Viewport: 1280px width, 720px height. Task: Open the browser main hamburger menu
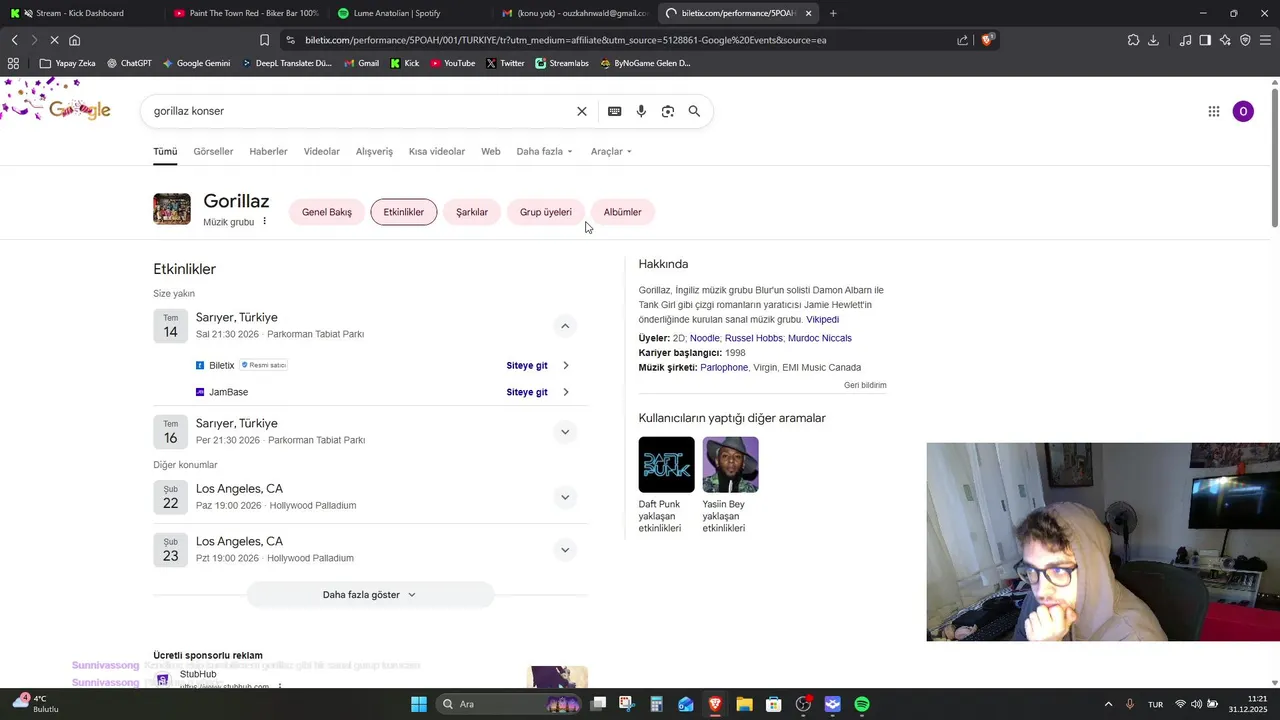[x=1265, y=40]
